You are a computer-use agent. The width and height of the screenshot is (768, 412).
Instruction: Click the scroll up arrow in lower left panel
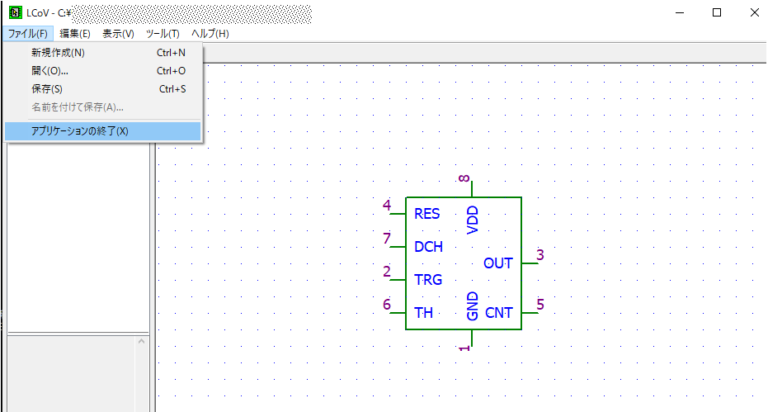[141, 343]
